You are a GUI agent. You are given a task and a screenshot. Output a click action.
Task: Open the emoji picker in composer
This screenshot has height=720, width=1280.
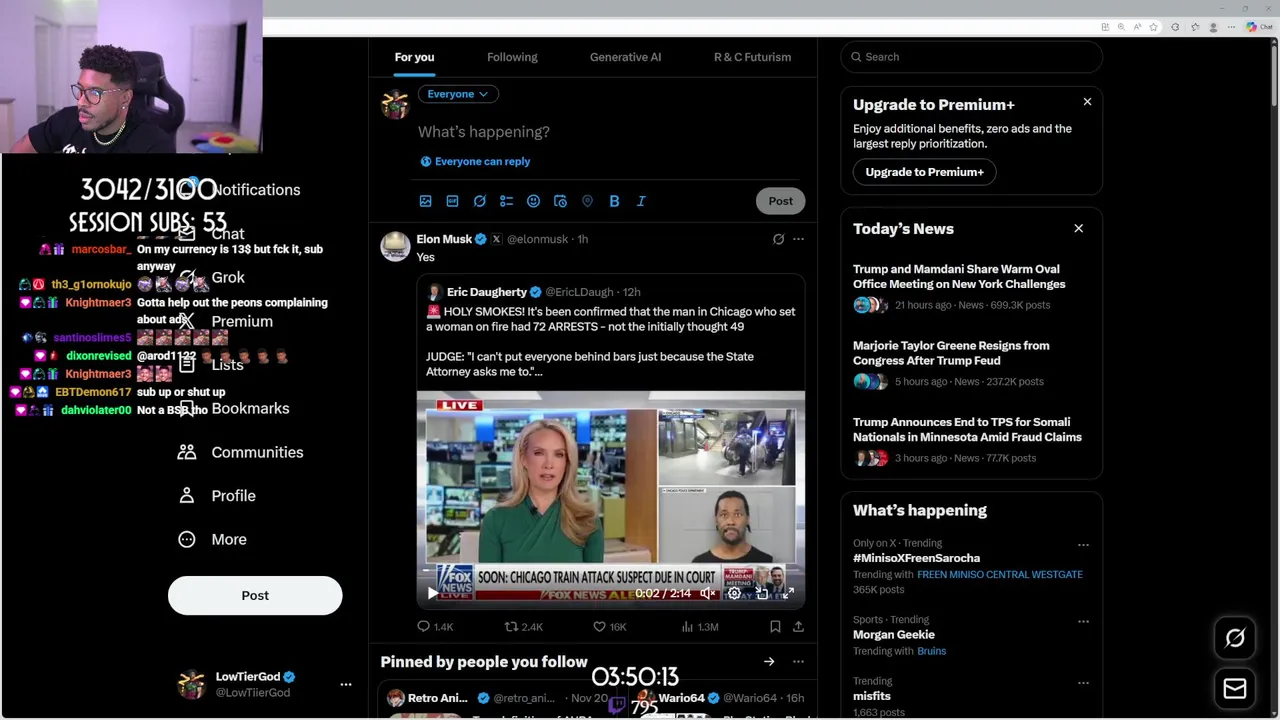[533, 201]
